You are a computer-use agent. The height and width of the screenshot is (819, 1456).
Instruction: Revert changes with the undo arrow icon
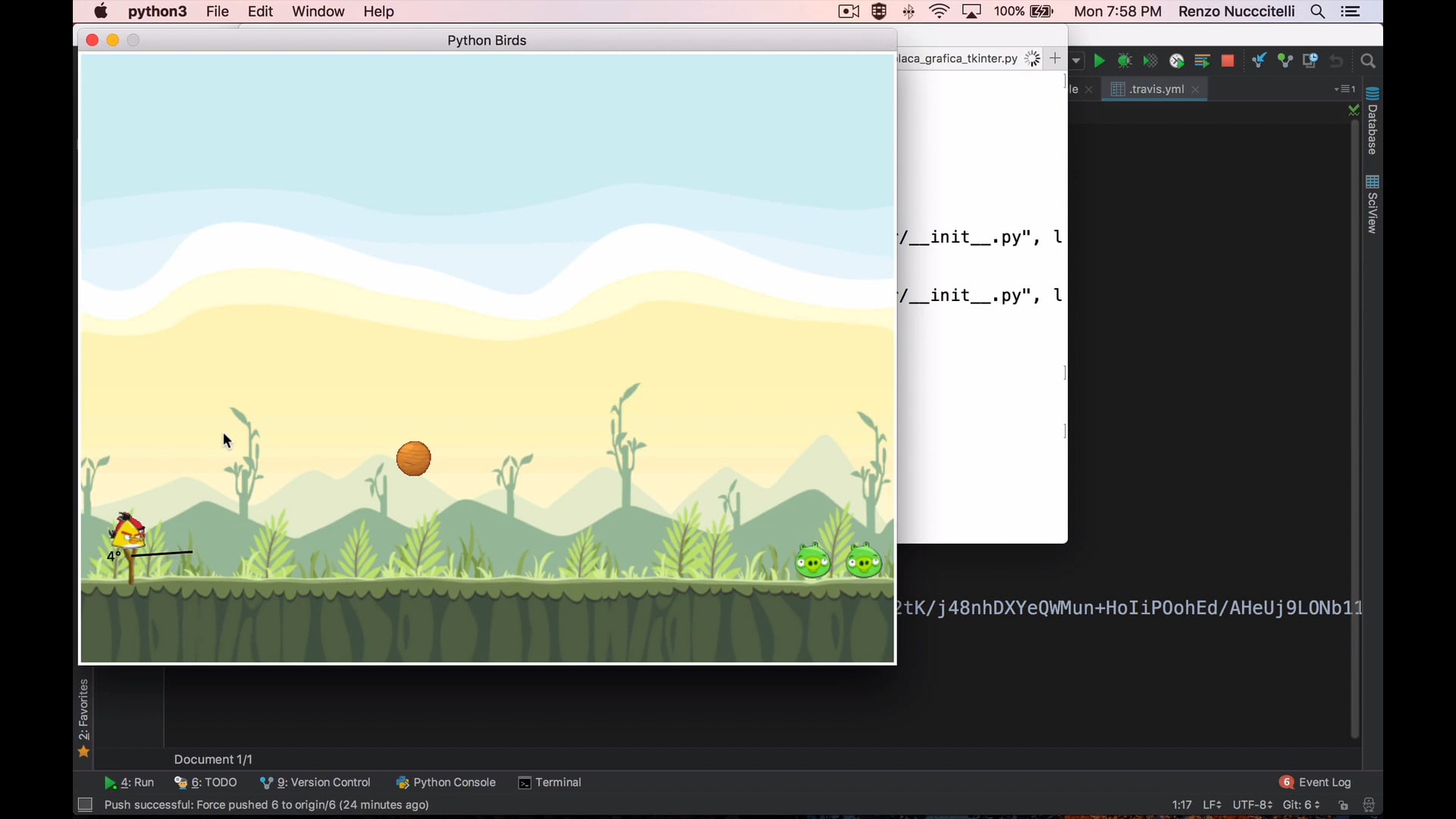click(1336, 61)
